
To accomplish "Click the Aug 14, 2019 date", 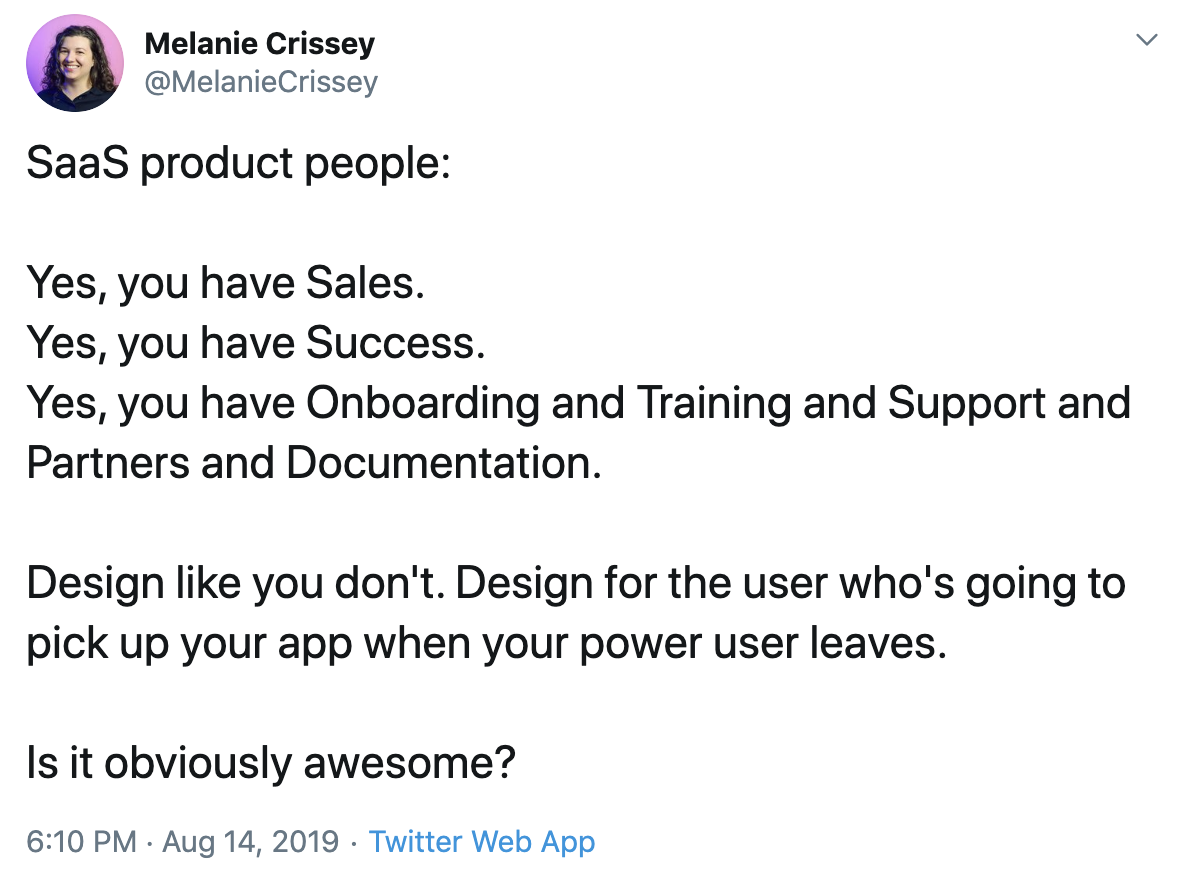I will [250, 842].
